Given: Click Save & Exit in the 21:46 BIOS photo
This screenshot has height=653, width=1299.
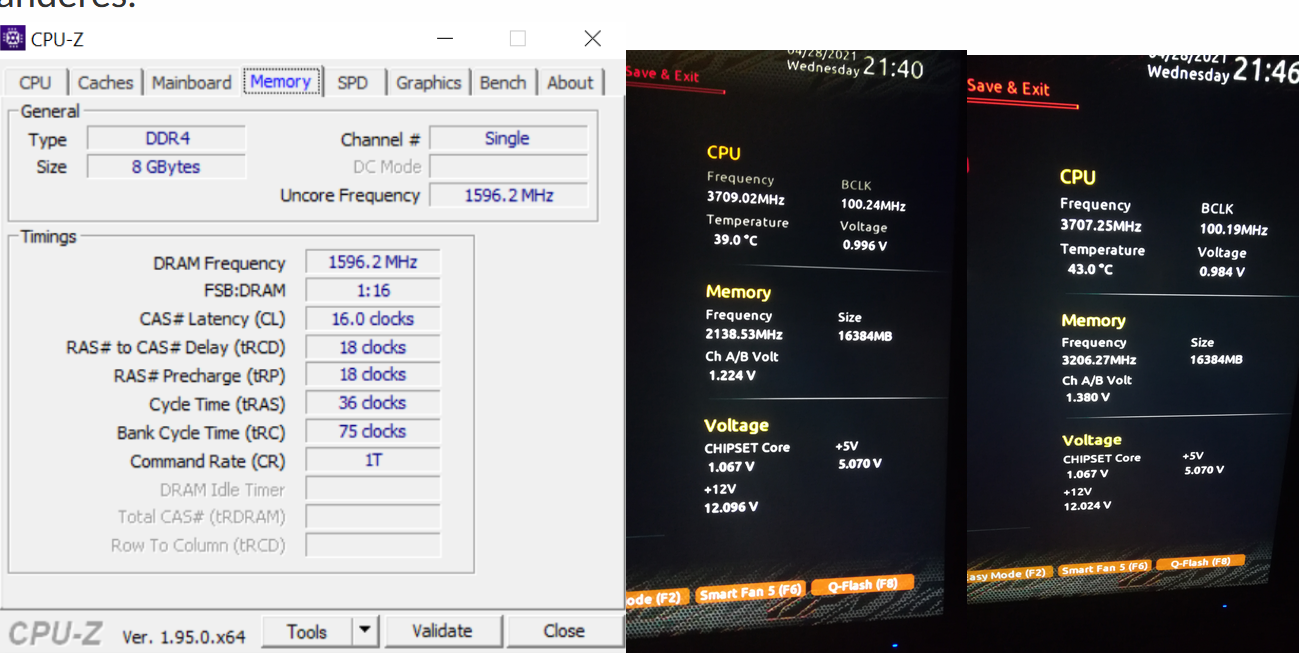Looking at the screenshot, I should pos(1009,87).
